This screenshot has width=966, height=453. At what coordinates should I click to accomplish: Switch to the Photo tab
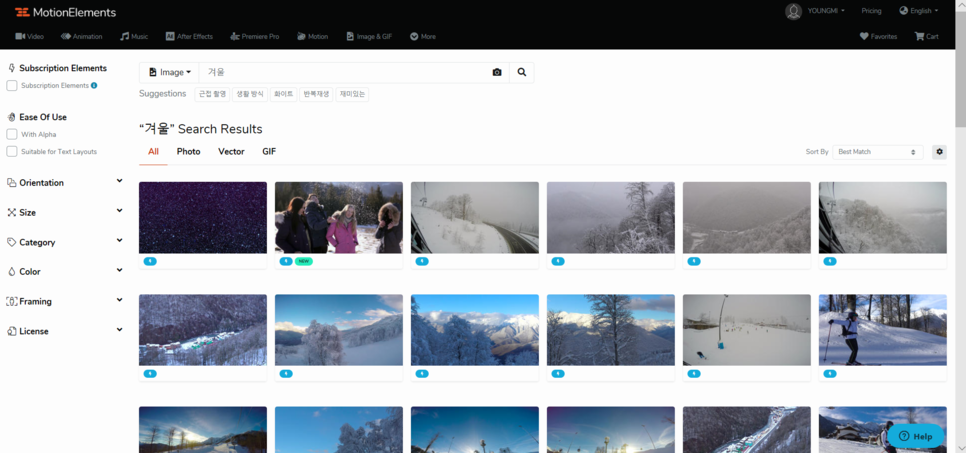(189, 152)
